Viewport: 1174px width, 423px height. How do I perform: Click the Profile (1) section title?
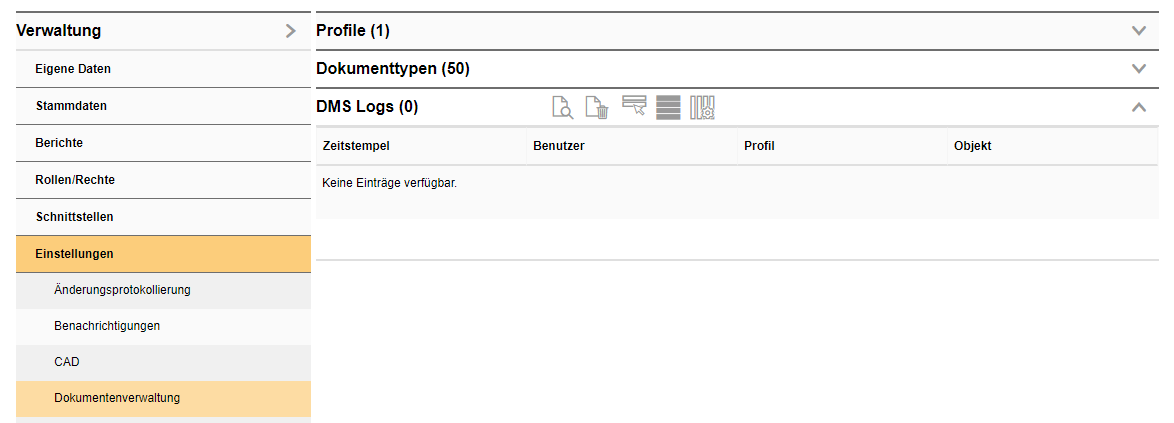353,31
